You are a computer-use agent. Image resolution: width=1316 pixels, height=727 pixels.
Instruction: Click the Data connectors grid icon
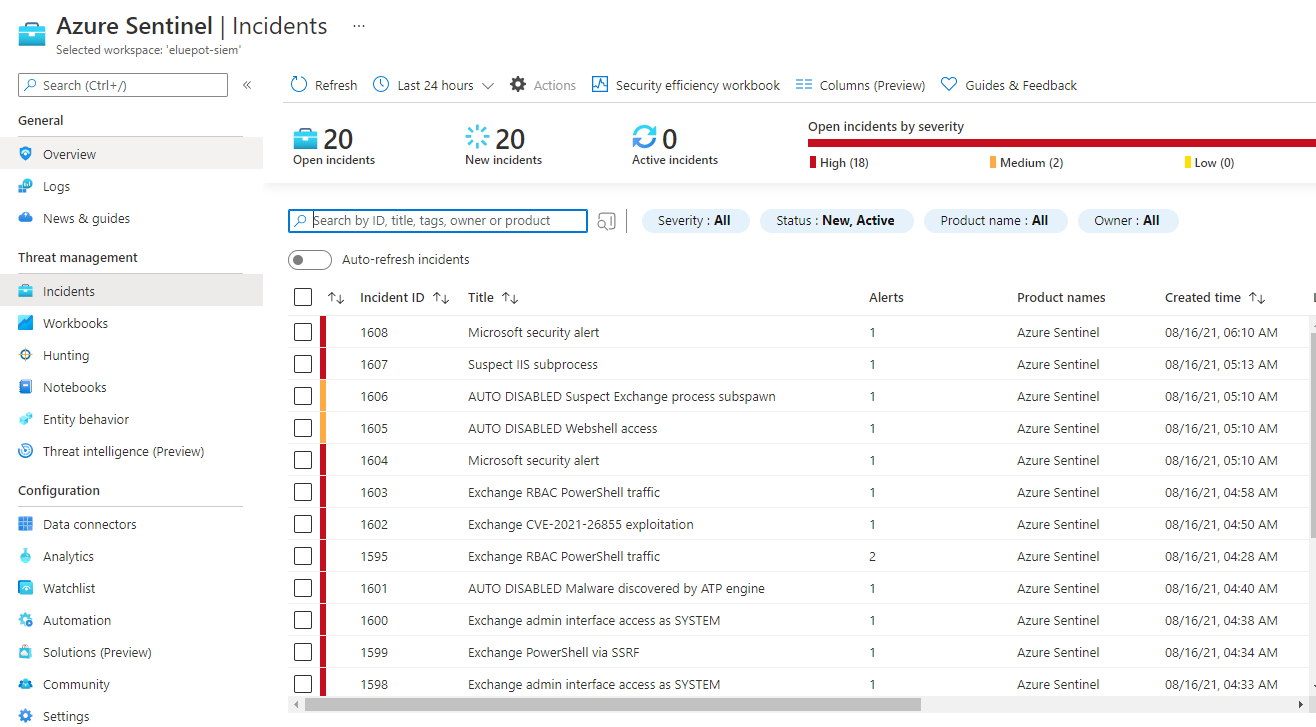click(x=26, y=524)
